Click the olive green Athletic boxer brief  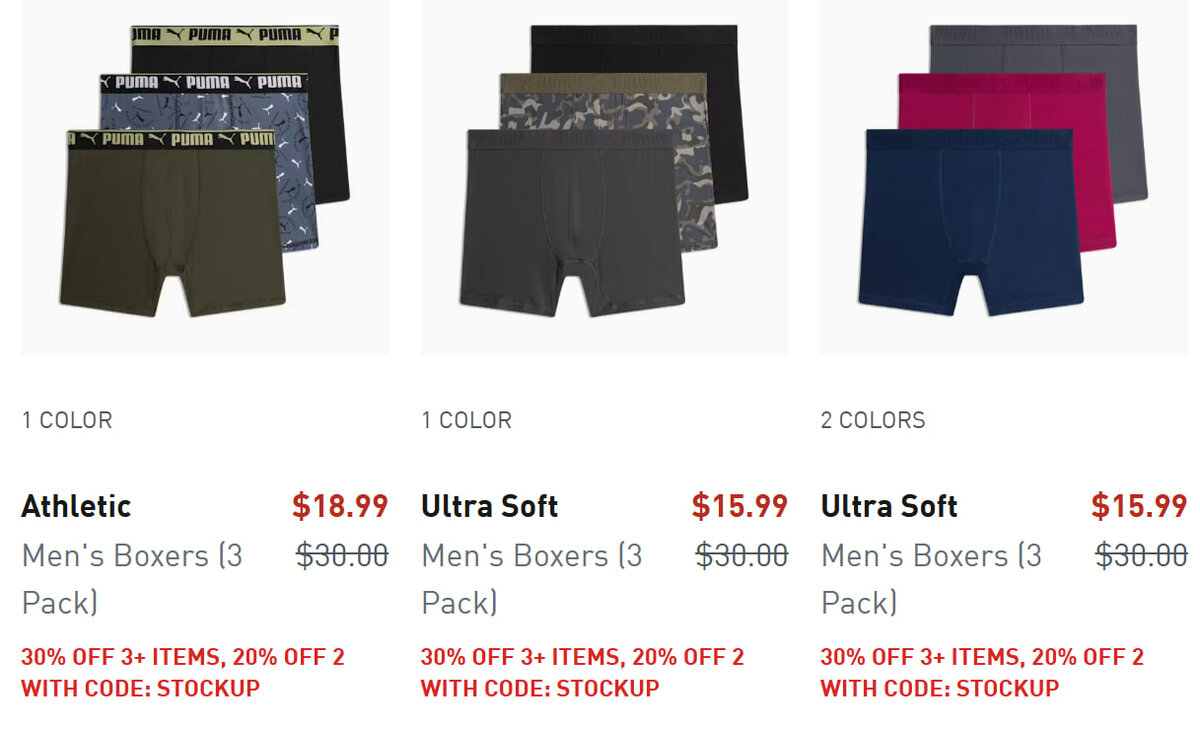[x=171, y=223]
